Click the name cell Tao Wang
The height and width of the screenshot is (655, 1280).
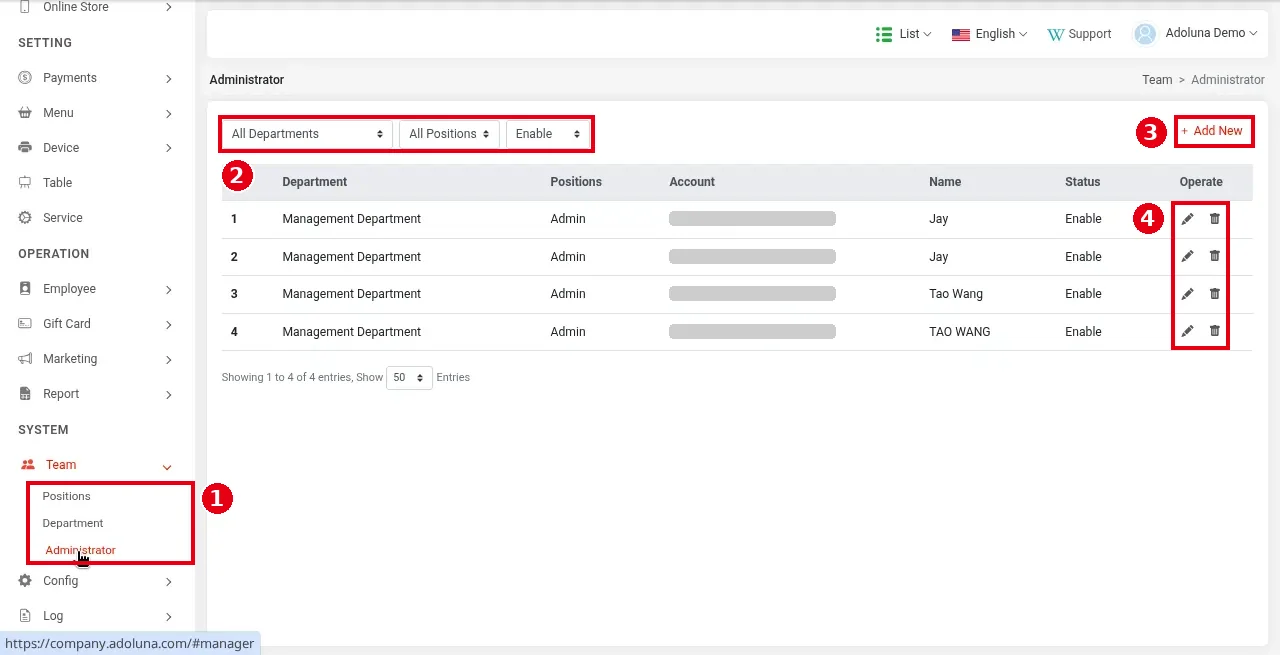click(x=956, y=294)
